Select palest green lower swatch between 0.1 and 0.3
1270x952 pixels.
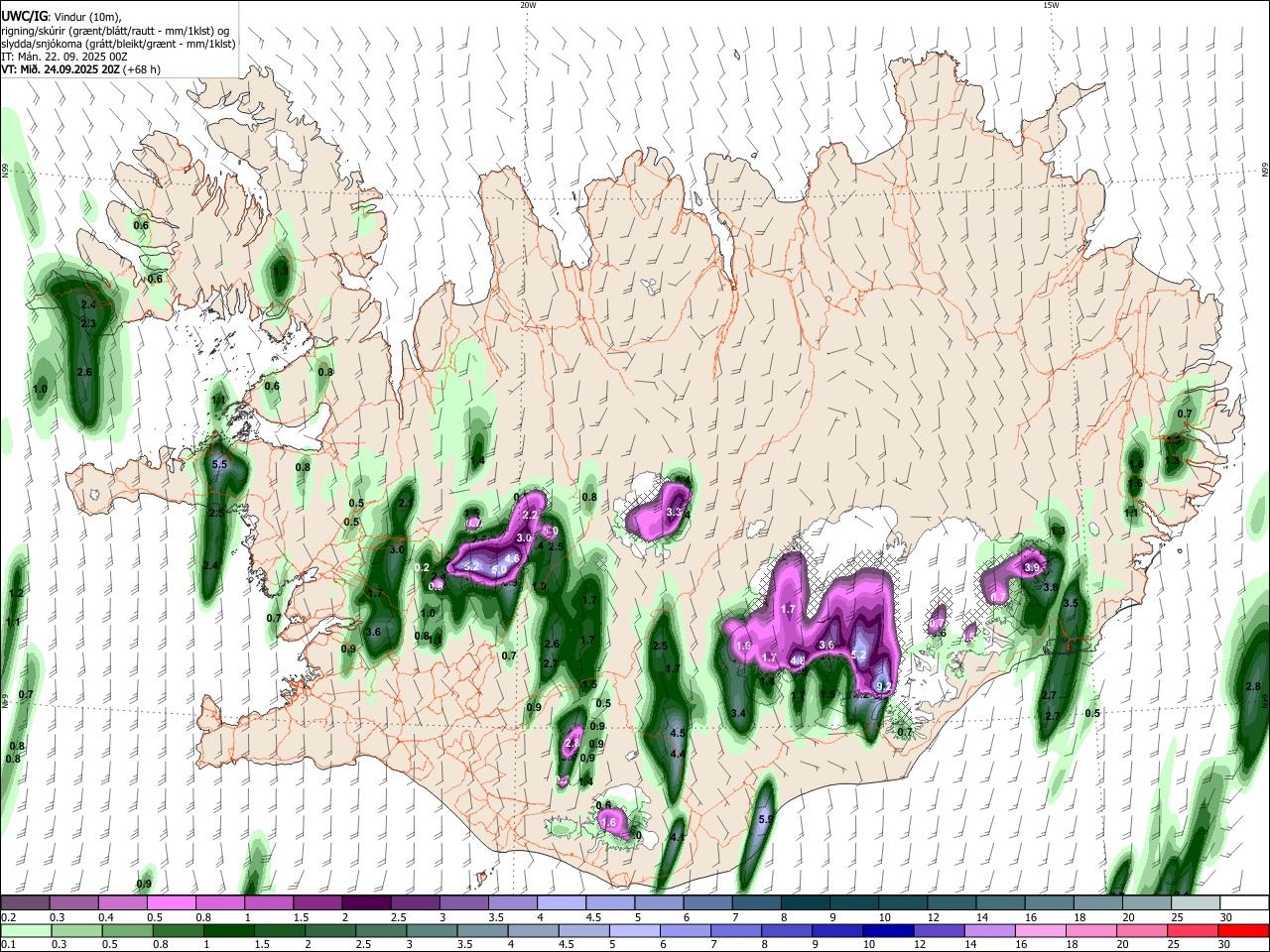[x=26, y=931]
